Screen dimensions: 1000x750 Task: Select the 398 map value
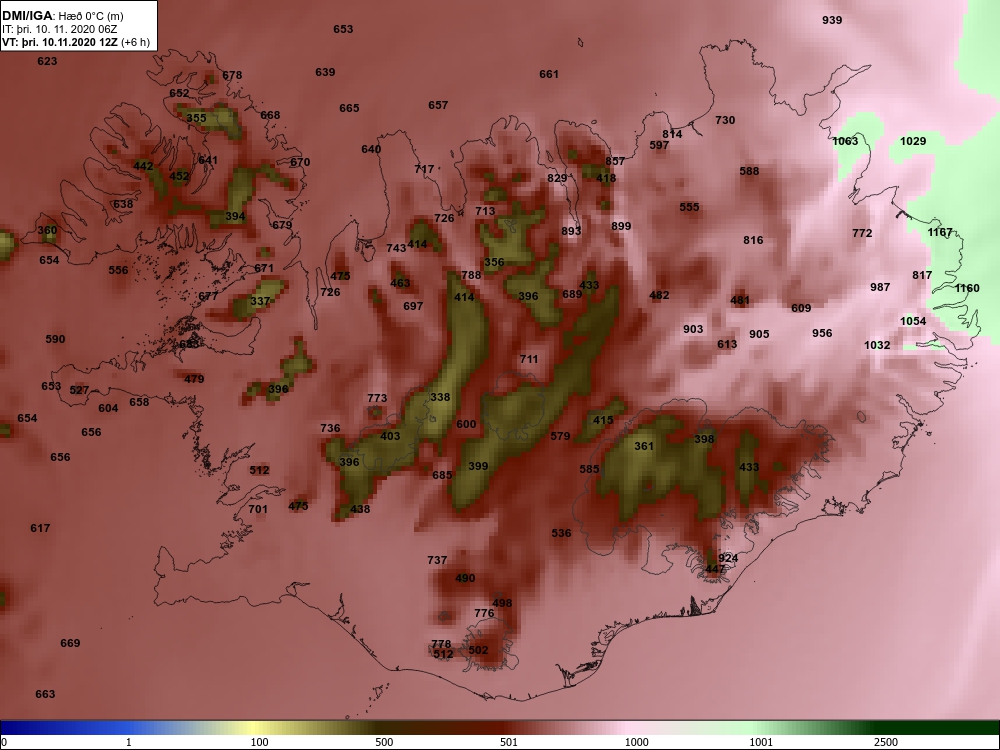[x=704, y=439]
